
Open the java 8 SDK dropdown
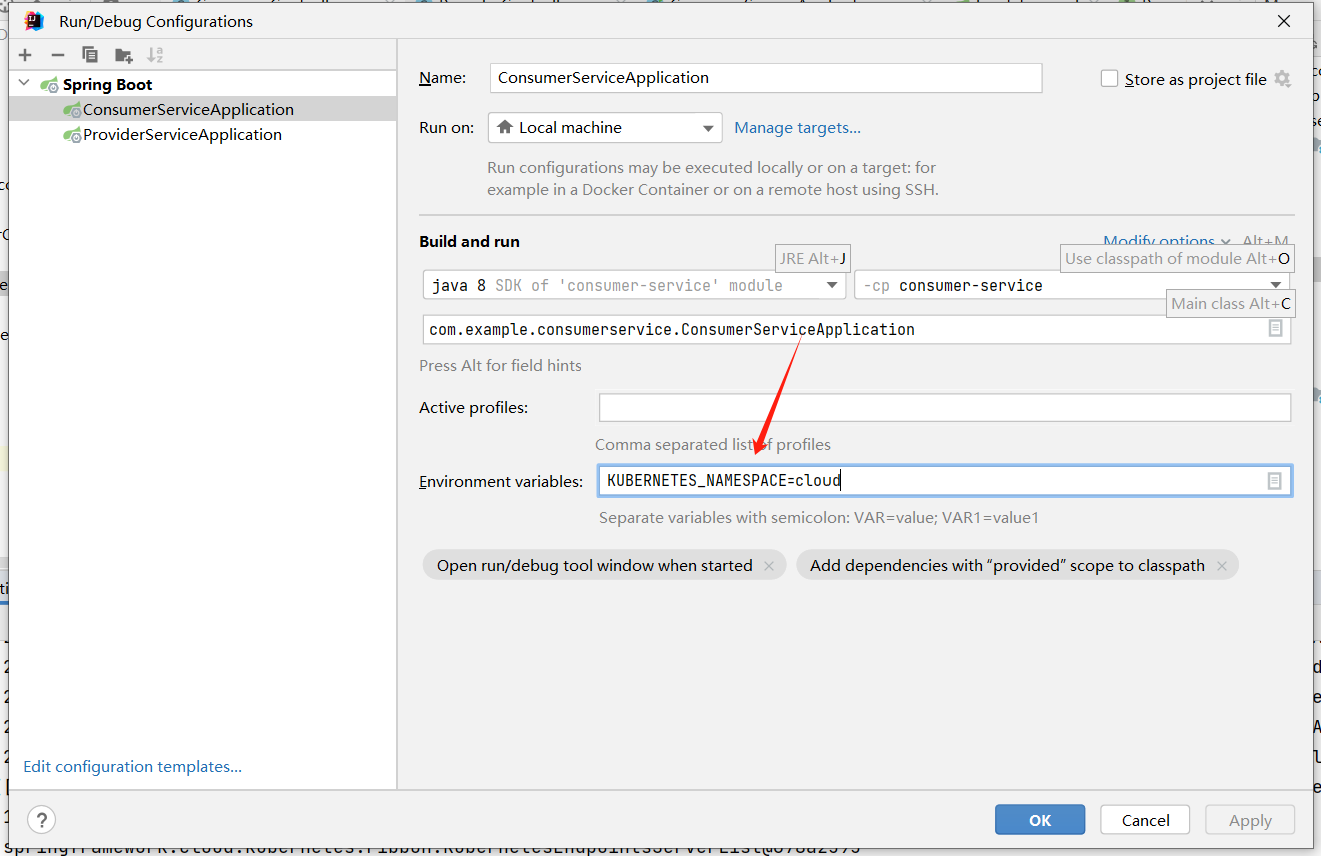(x=634, y=285)
